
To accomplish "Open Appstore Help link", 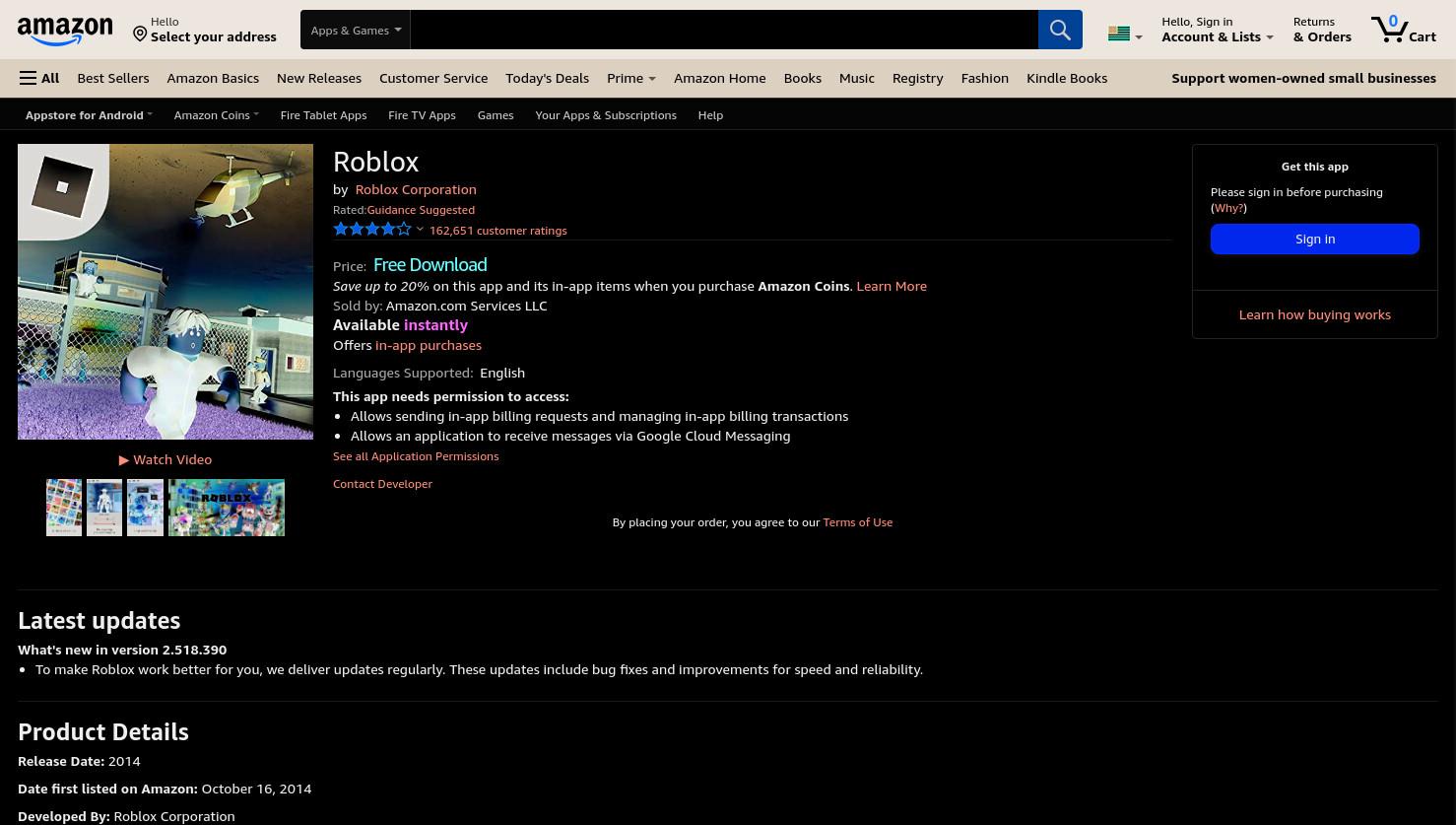I will click(710, 114).
